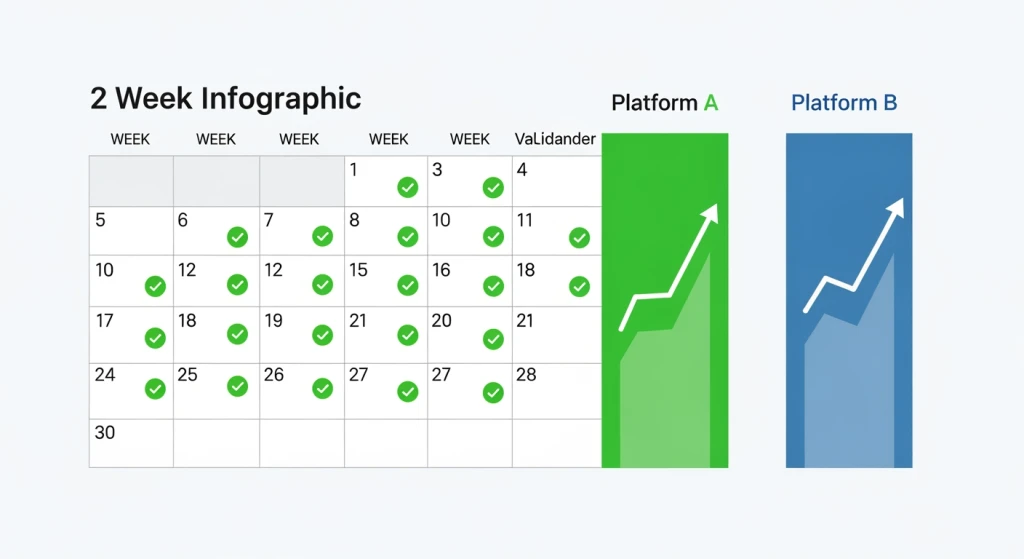Click the Platform B heading

[844, 103]
